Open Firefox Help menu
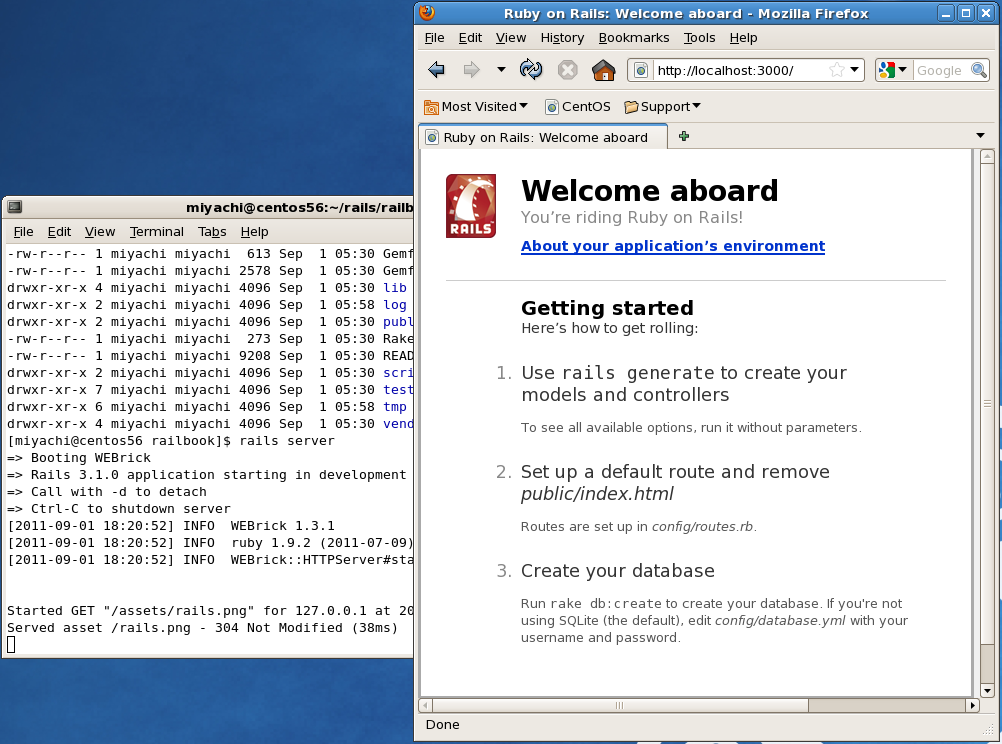Viewport: 1002px width, 744px height. [743, 38]
